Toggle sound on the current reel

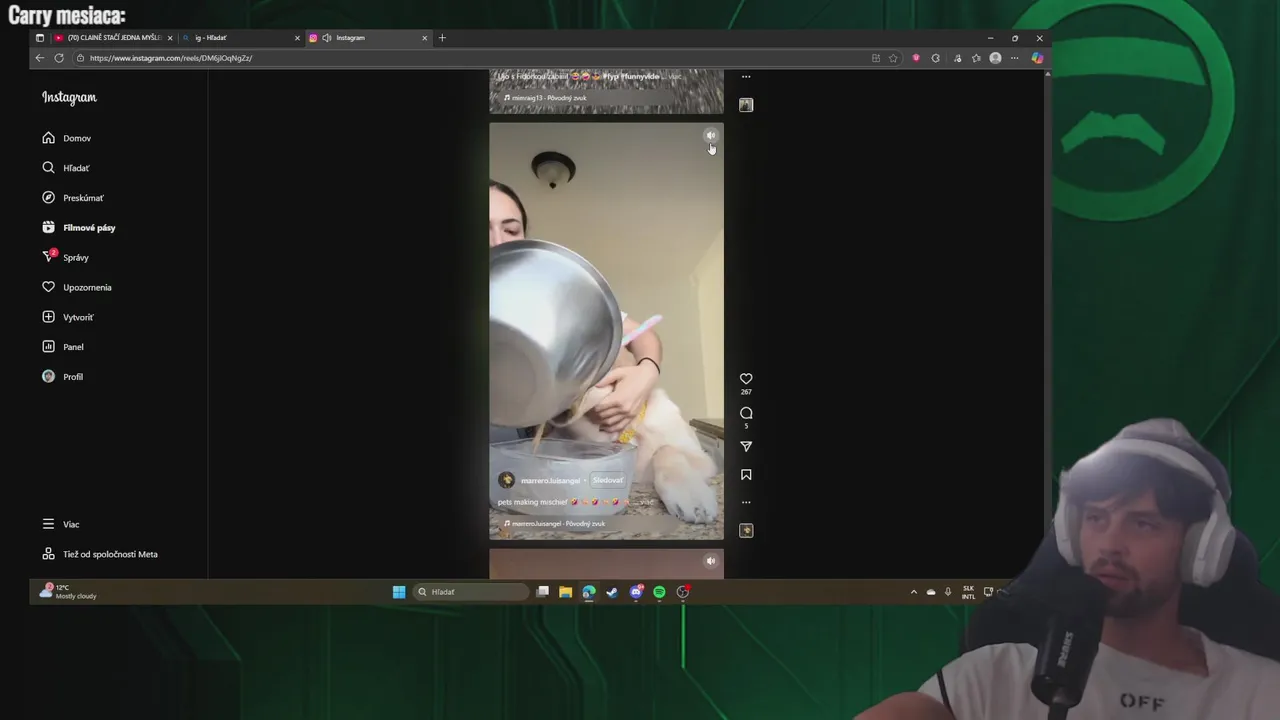711,136
